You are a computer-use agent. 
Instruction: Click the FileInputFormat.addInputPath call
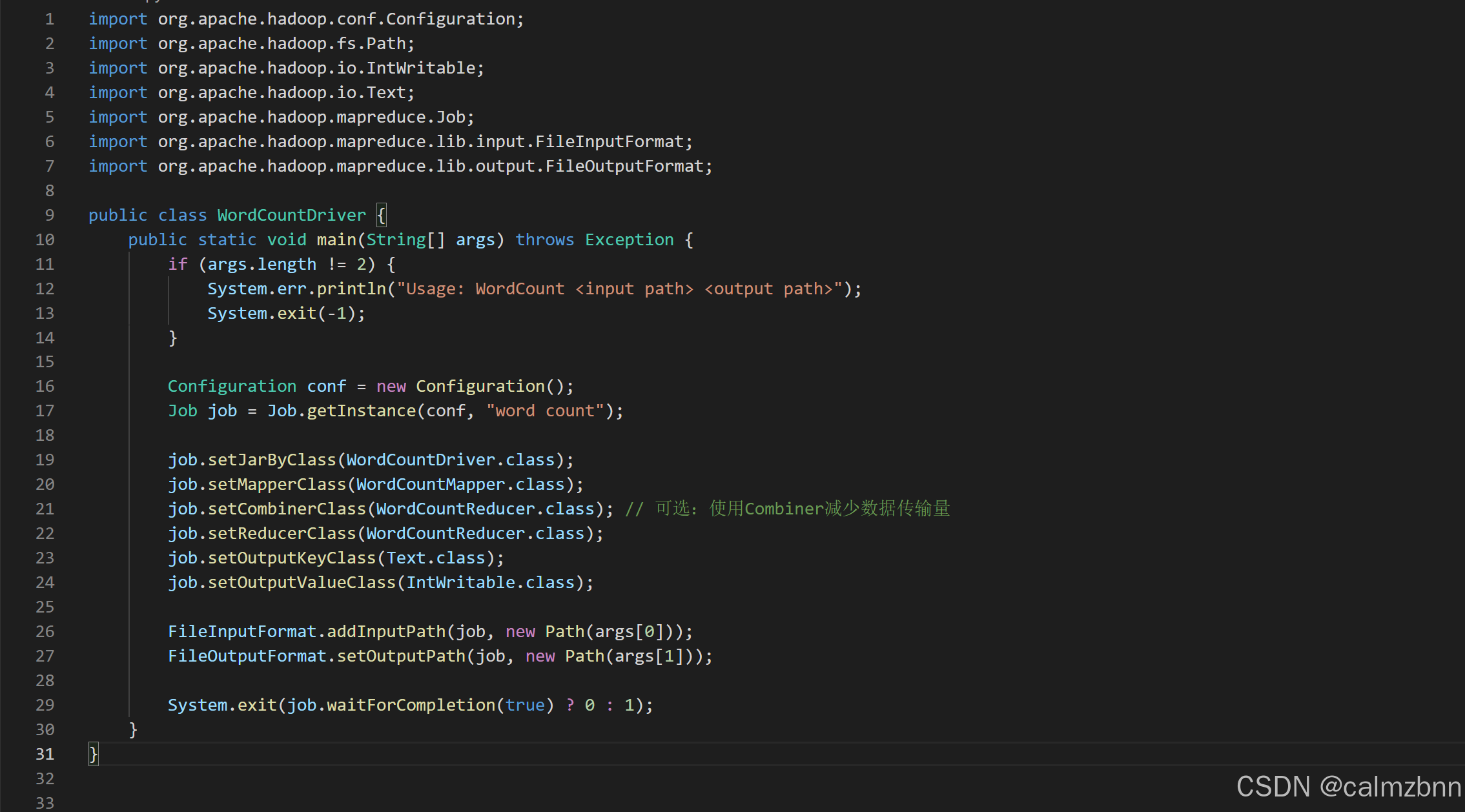pos(307,631)
